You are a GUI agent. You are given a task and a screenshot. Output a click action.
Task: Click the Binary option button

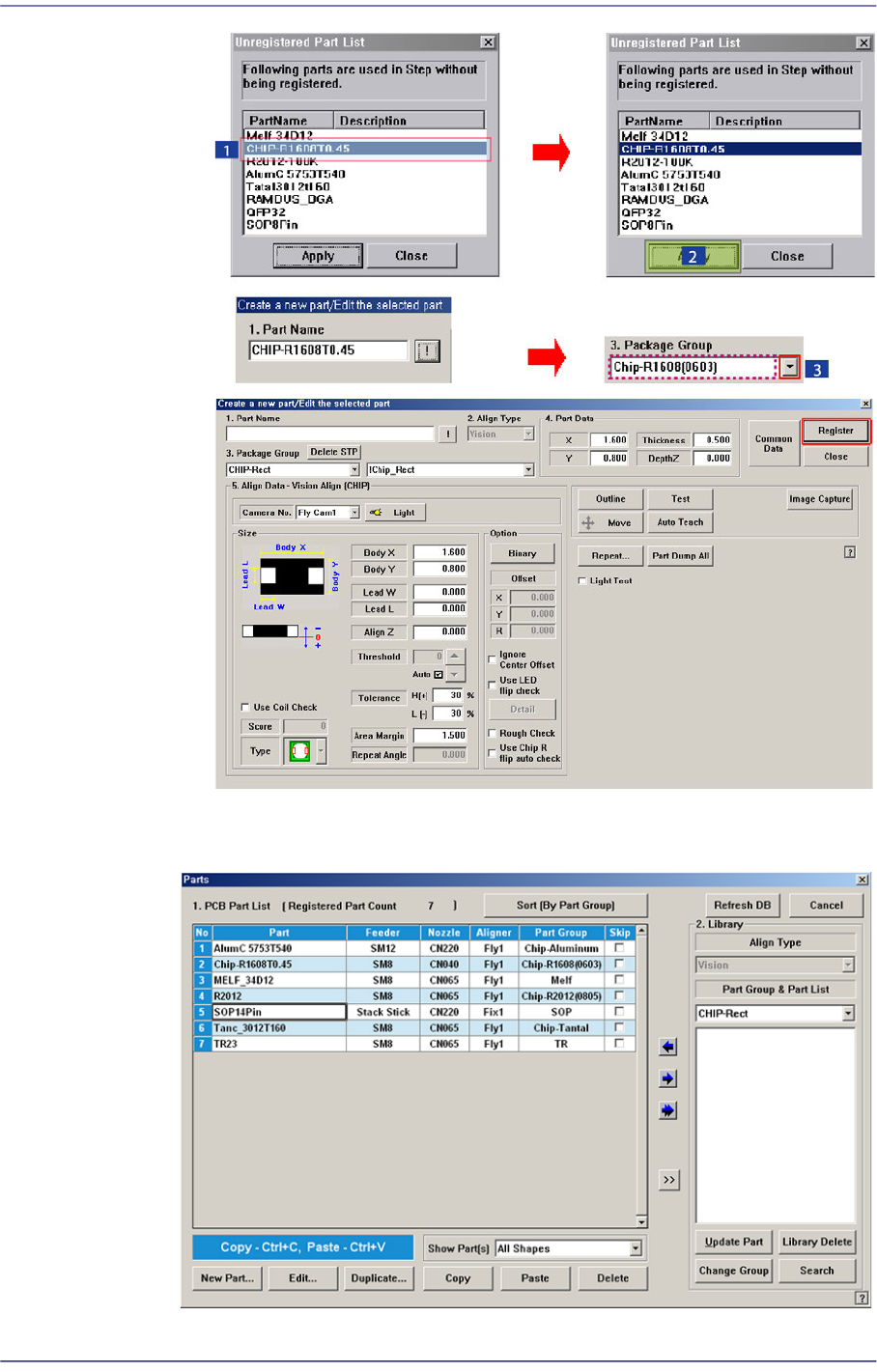523,554
